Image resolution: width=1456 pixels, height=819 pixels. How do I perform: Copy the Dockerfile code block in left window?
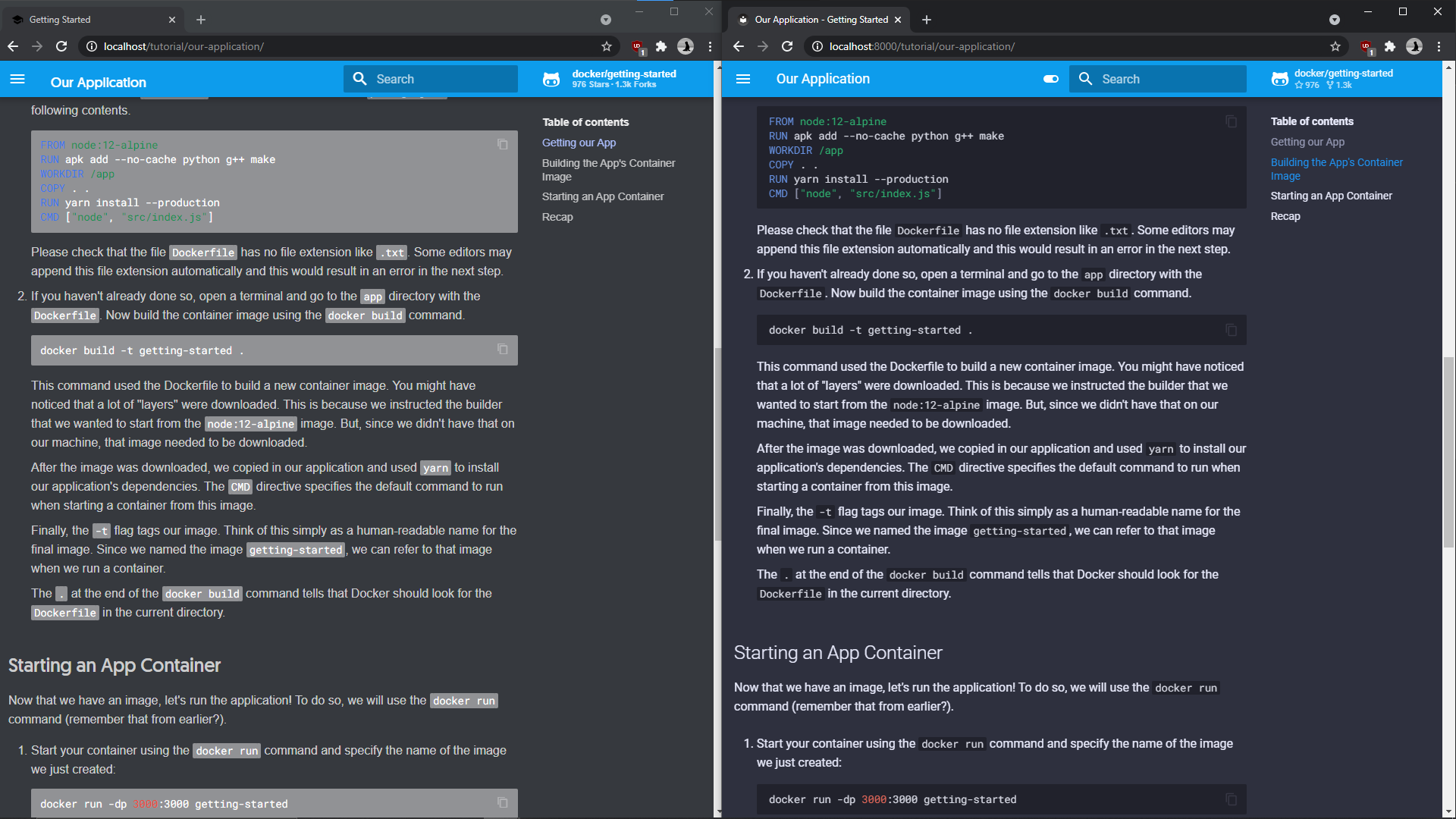(502, 144)
